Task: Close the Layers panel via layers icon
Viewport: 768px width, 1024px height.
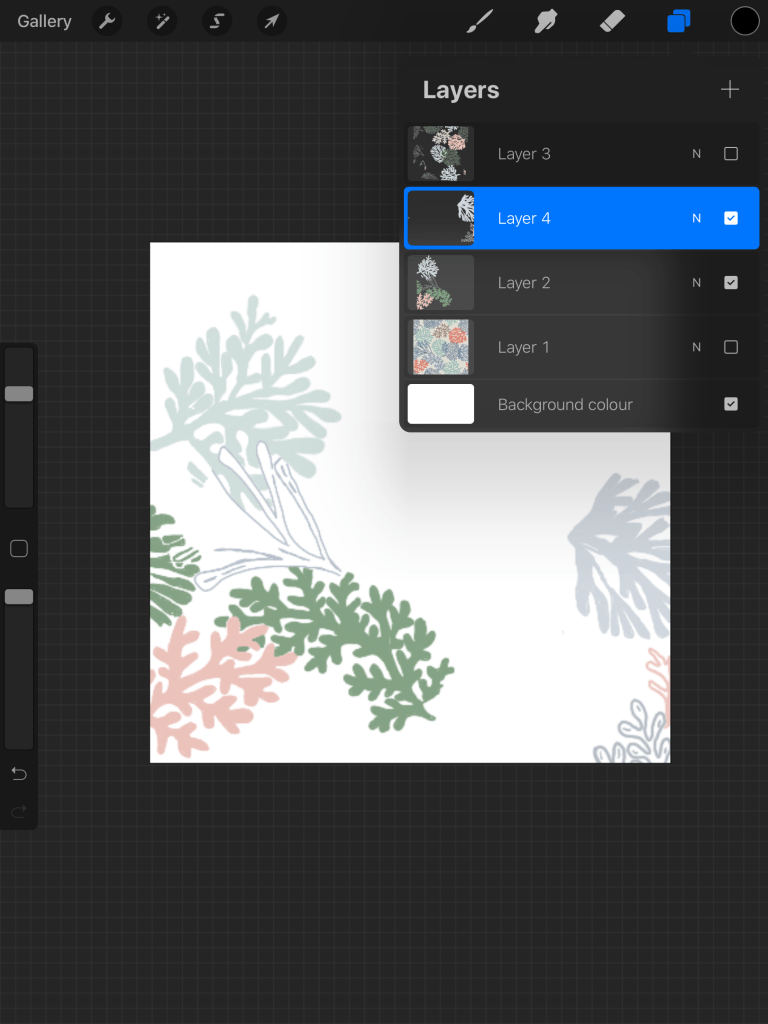Action: (x=679, y=21)
